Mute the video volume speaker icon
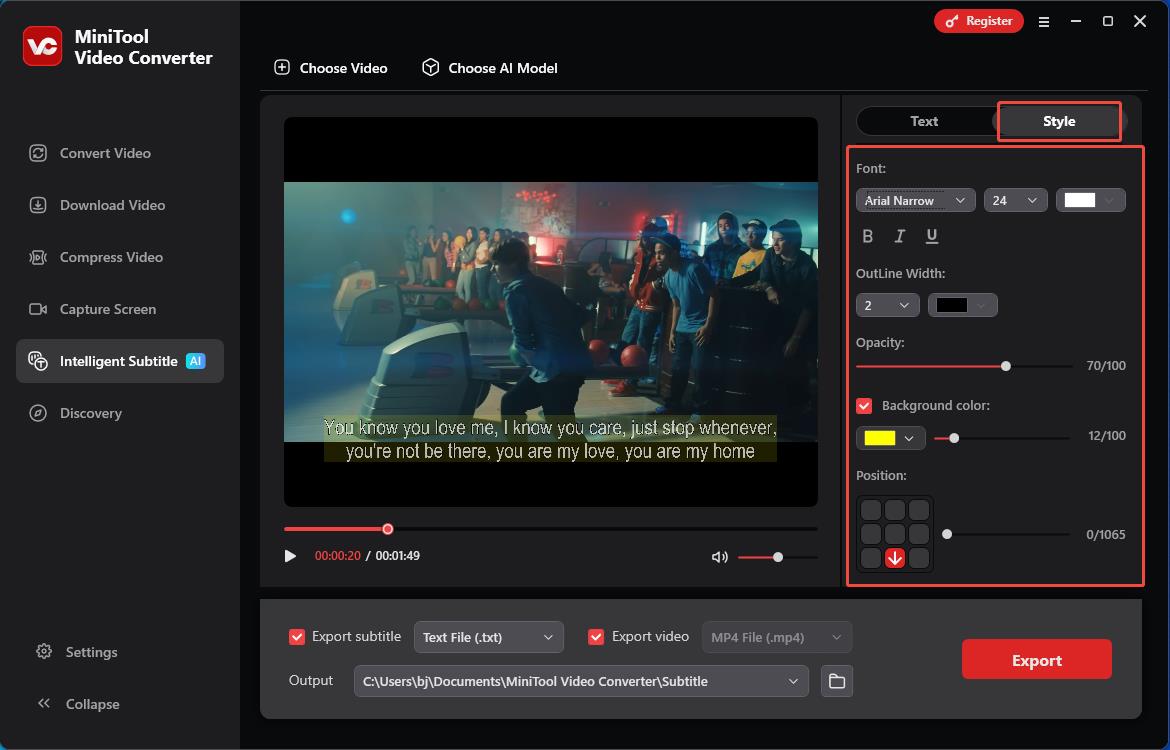 (719, 557)
